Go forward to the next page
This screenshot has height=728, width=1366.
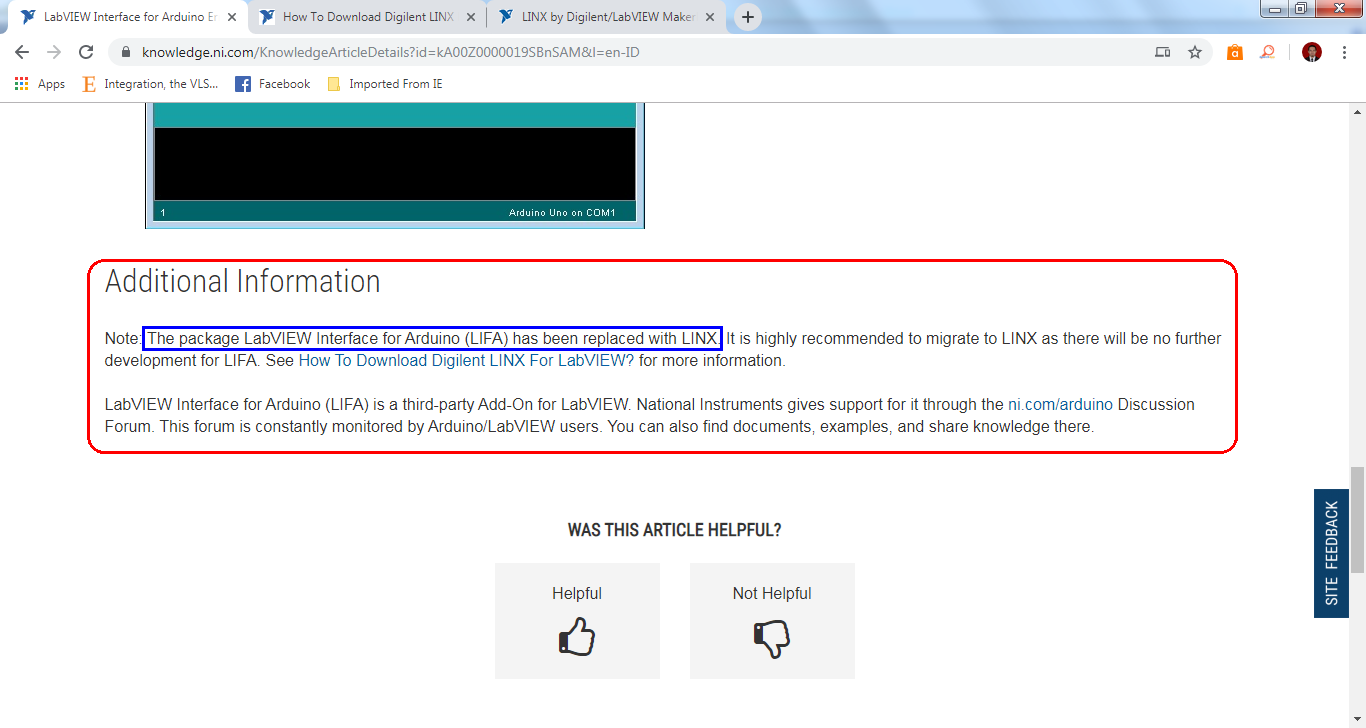54,52
